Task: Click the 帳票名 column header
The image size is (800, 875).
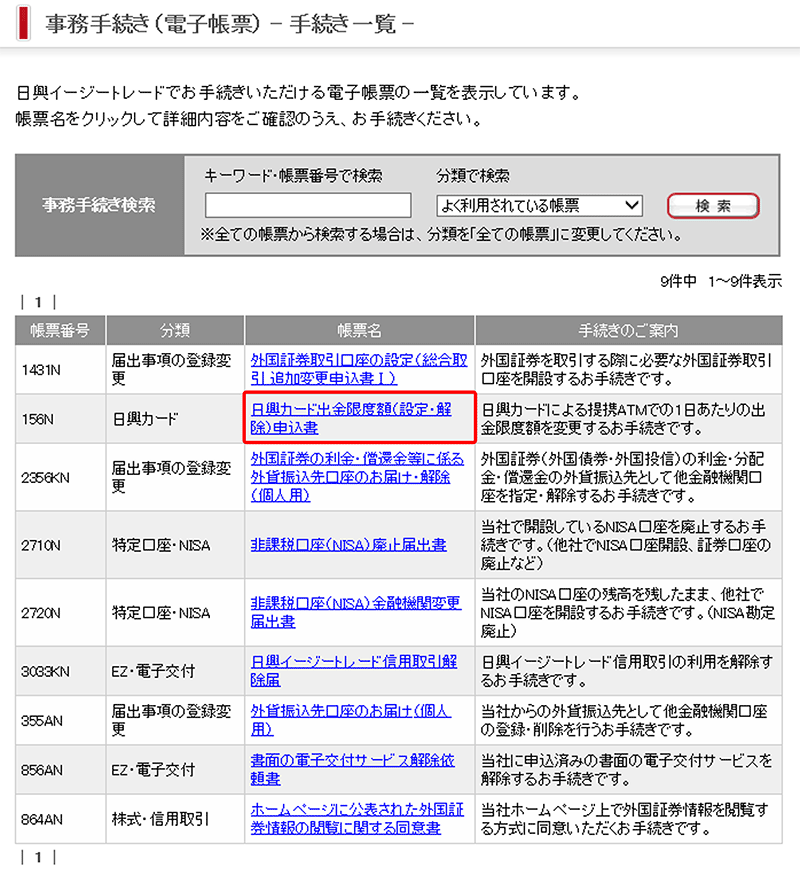Action: 359,330
